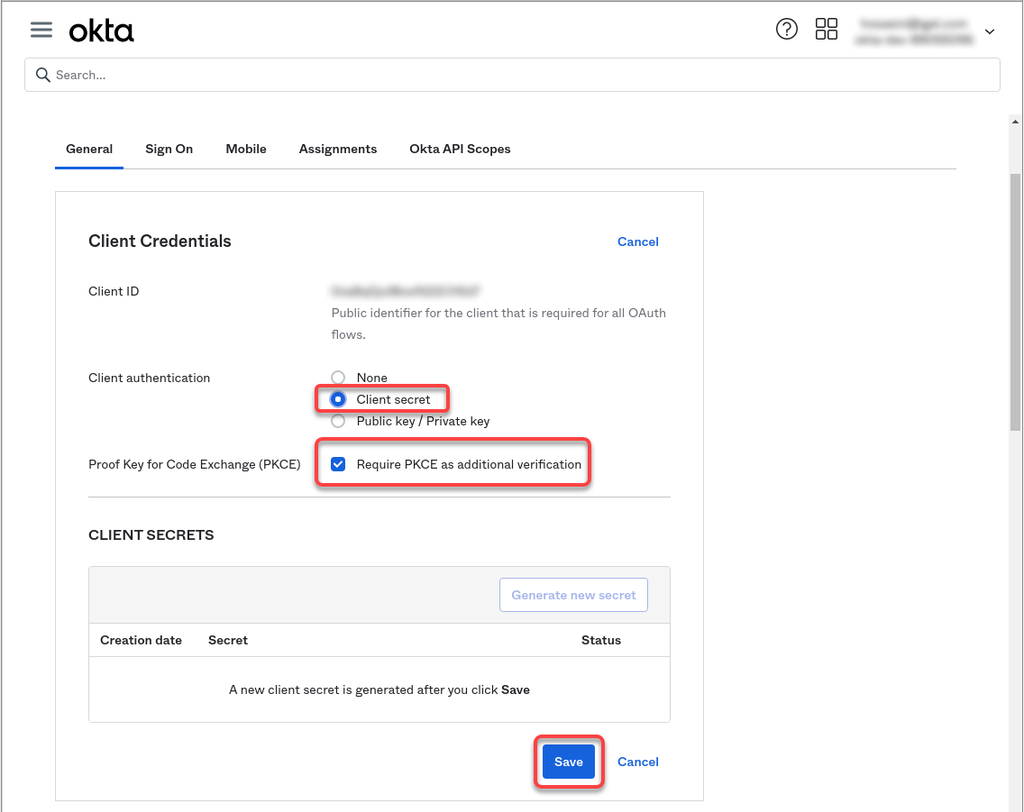Open the Okta API Scopes tab
This screenshot has width=1024, height=812.
coord(460,149)
